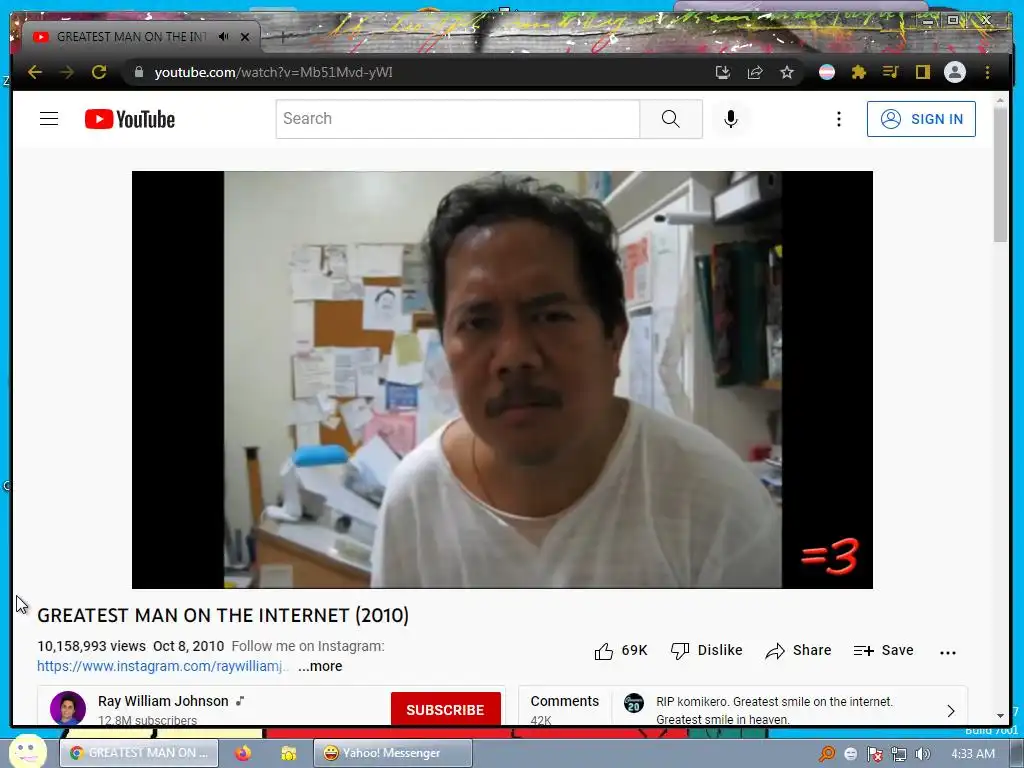Select the GREATEST MAN ON THE INT tab
The image size is (1024, 768).
[x=131, y=37]
